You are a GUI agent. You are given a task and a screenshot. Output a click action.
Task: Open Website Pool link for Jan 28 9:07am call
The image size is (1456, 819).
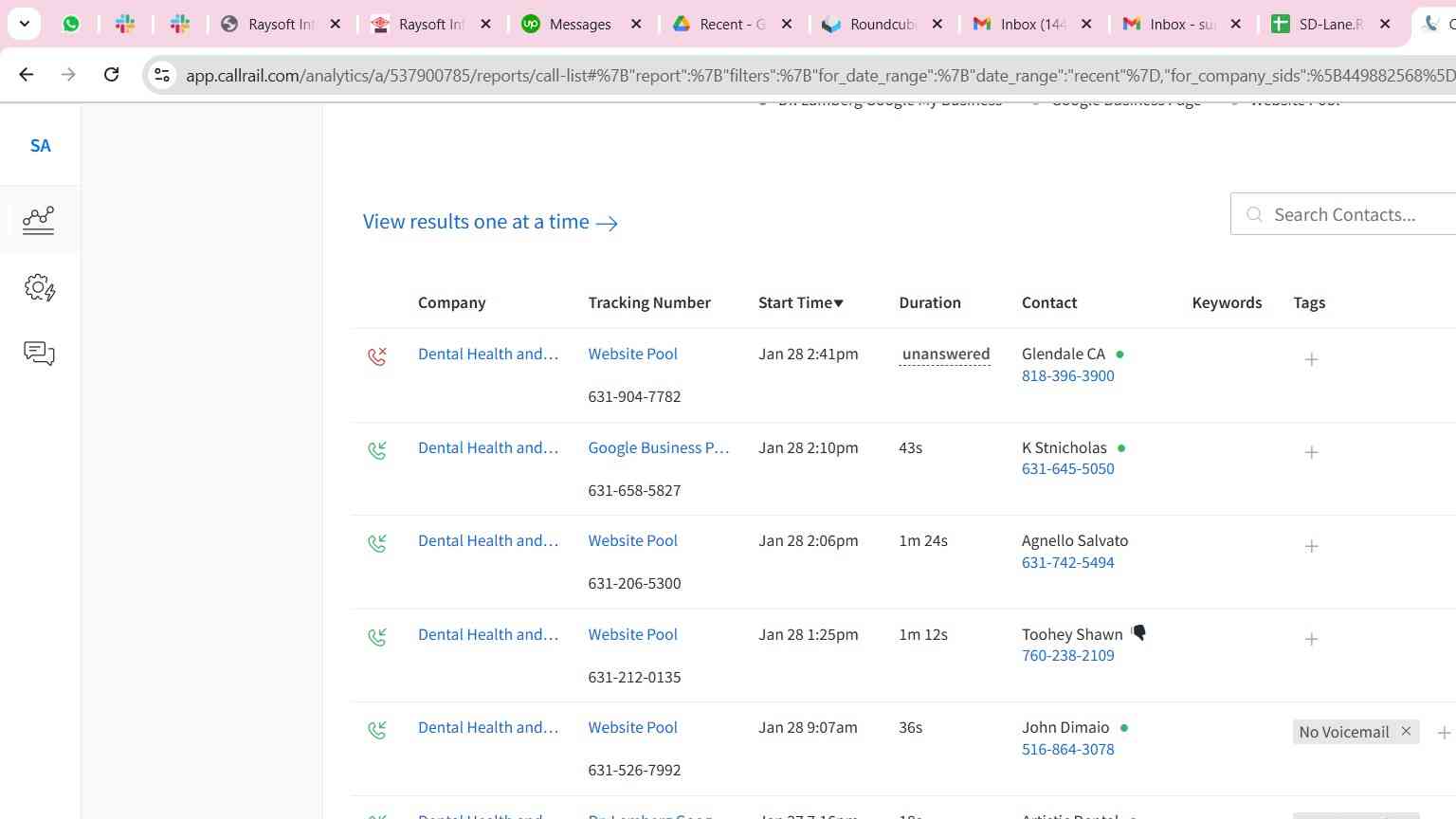pos(632,727)
